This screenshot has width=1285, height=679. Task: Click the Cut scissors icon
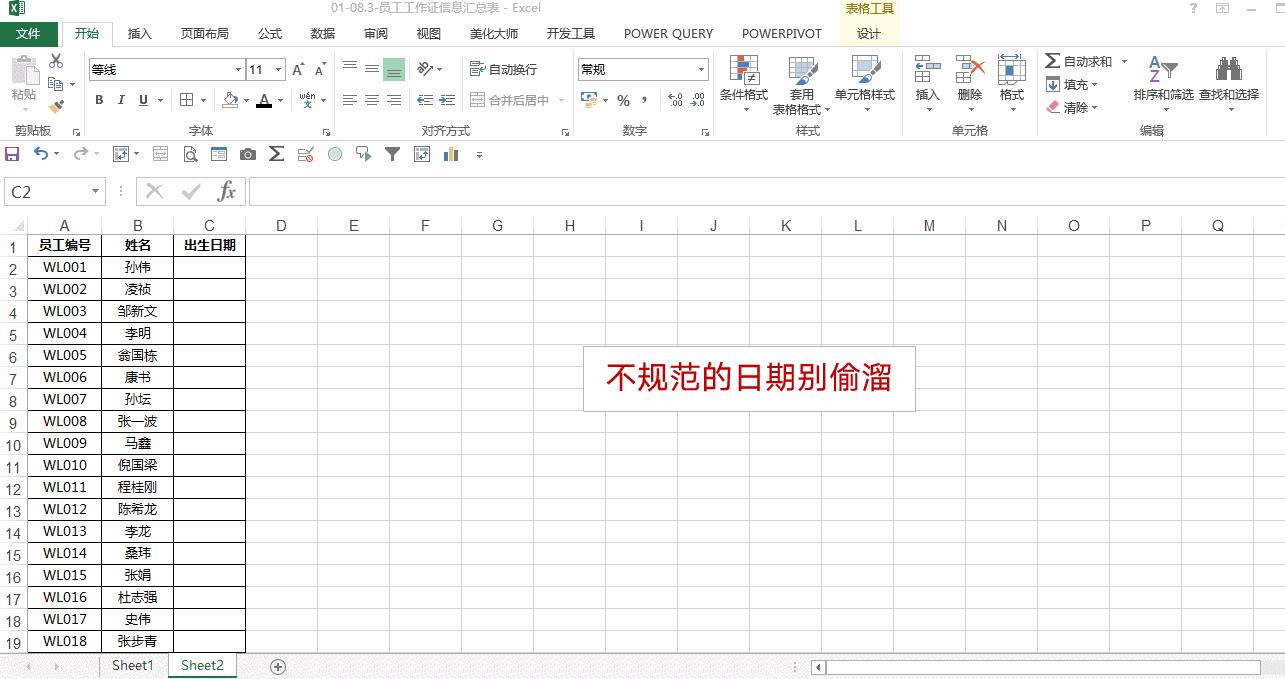coord(56,62)
